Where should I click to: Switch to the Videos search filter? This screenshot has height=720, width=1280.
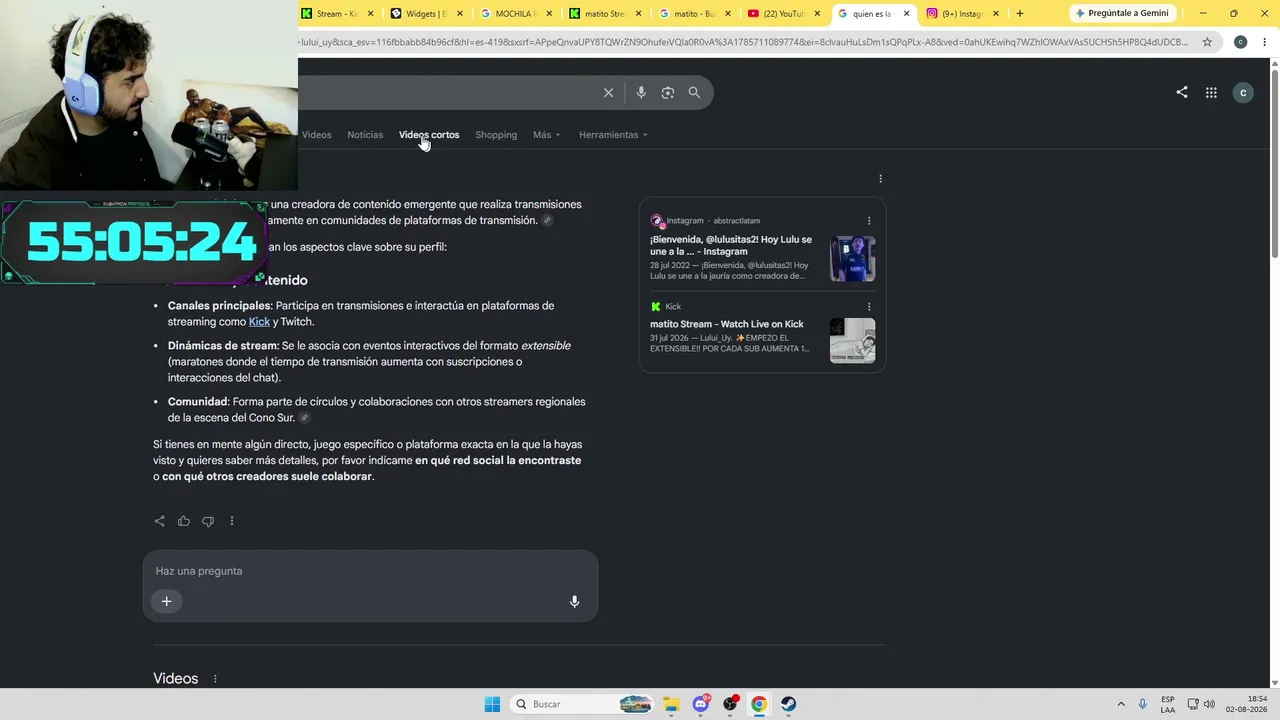(316, 135)
